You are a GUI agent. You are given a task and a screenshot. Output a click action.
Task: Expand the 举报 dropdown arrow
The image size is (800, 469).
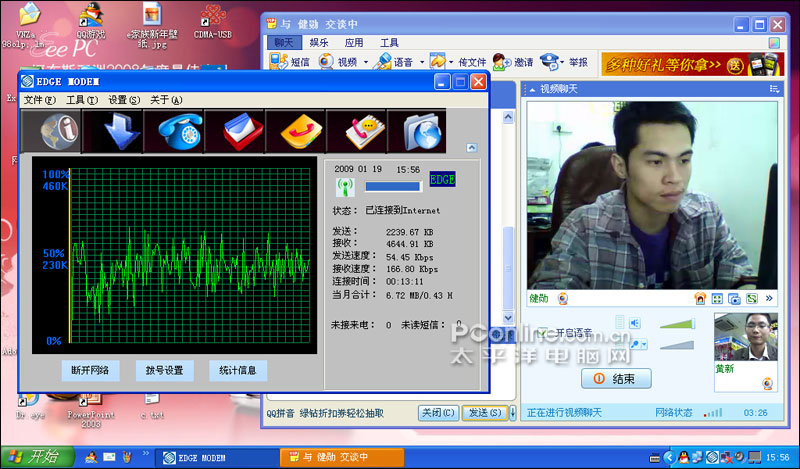click(x=562, y=63)
